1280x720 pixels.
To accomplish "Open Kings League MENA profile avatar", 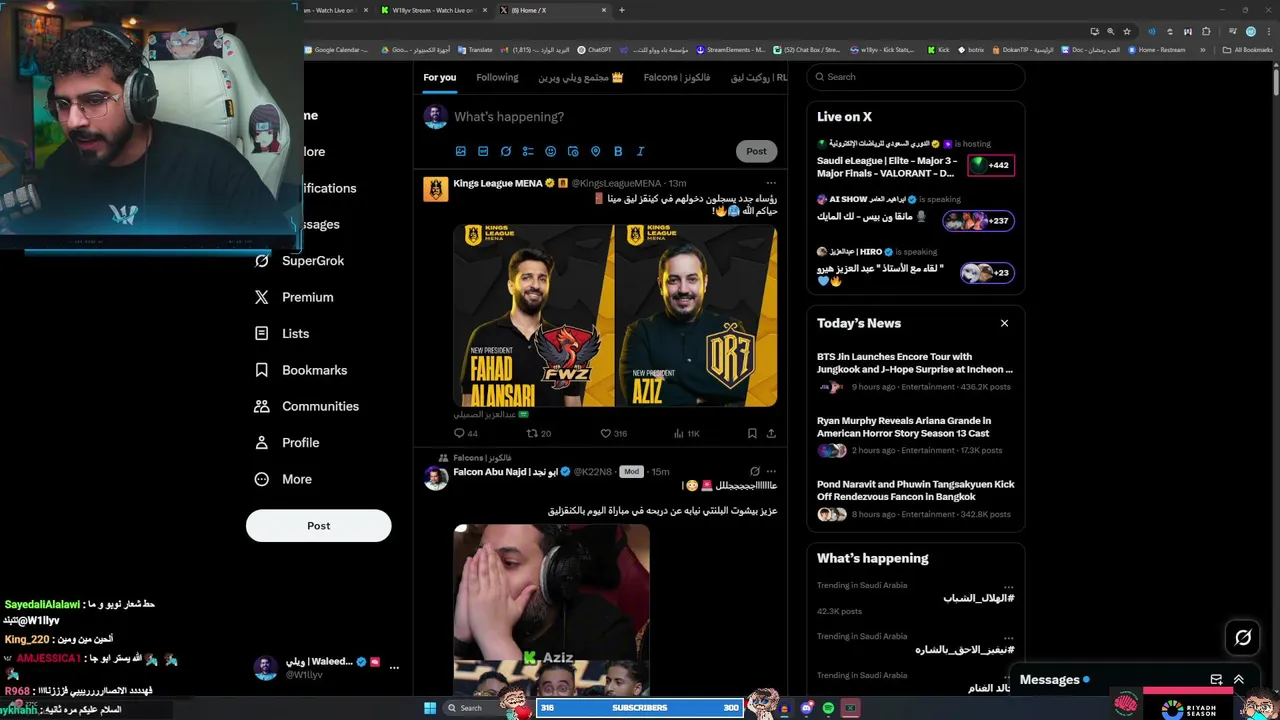I will [x=436, y=189].
